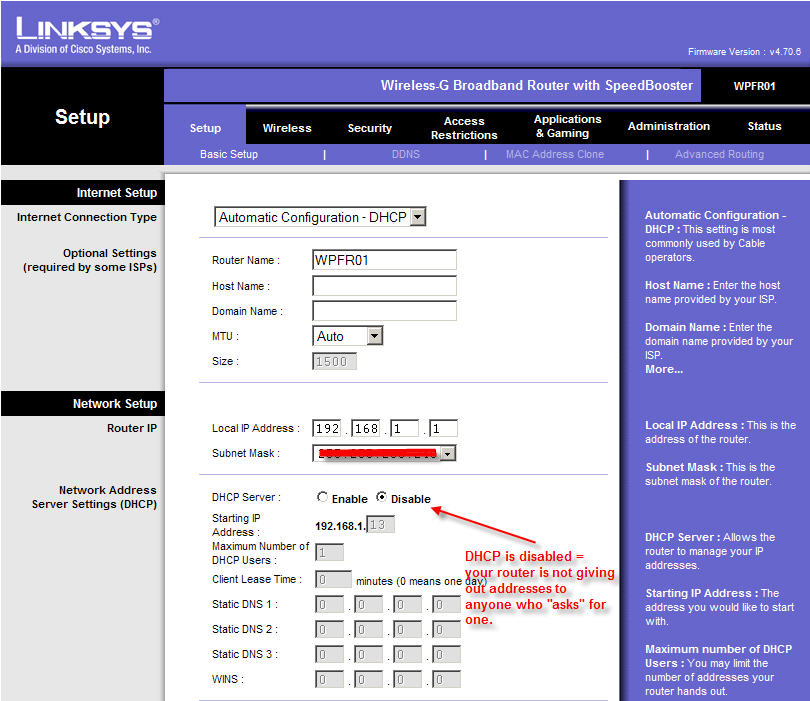Click the Maximum Number of DHCP Users field
Screen dimensions: 810x701
(330, 553)
